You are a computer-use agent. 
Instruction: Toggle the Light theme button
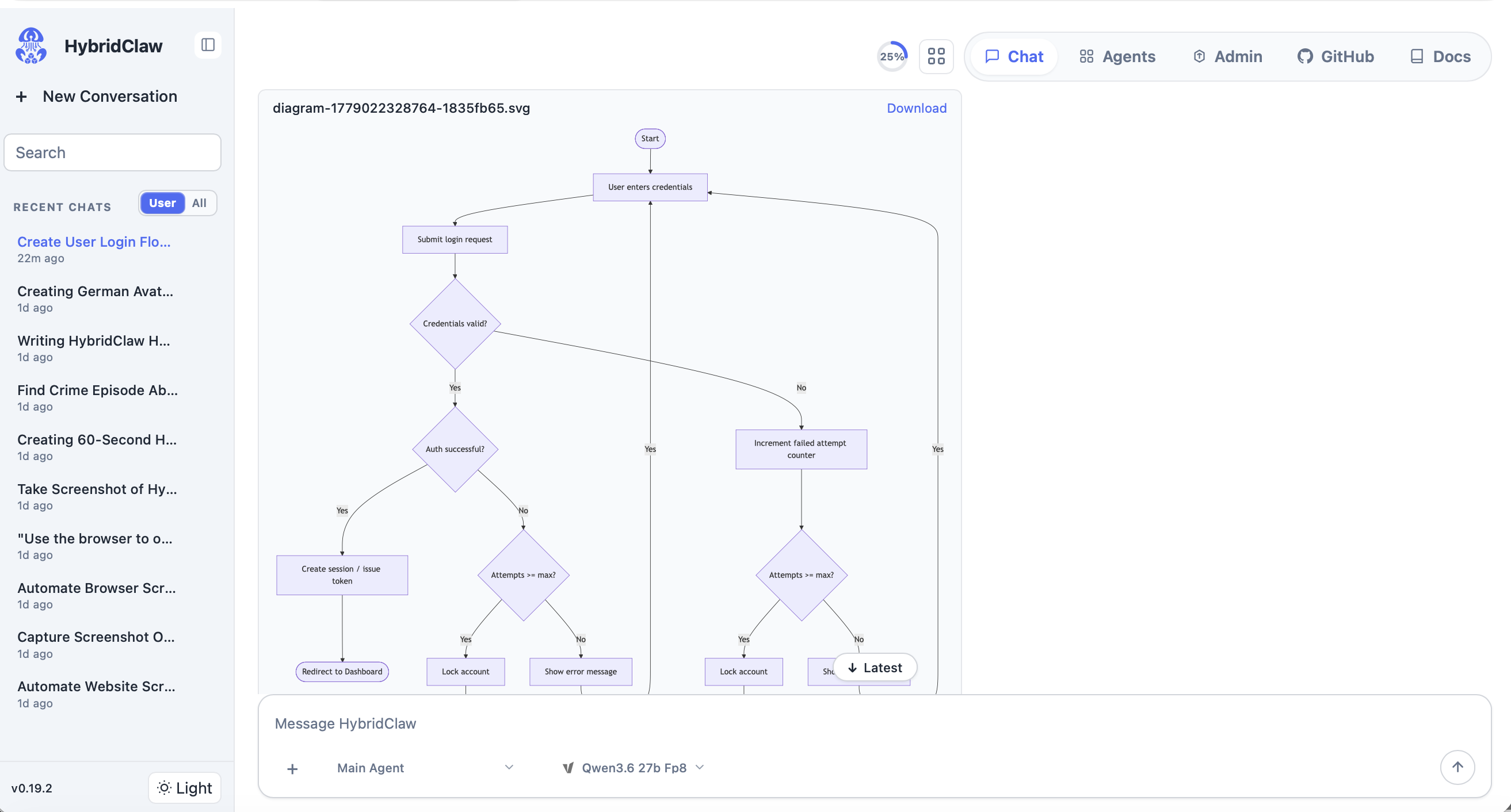tap(185, 788)
